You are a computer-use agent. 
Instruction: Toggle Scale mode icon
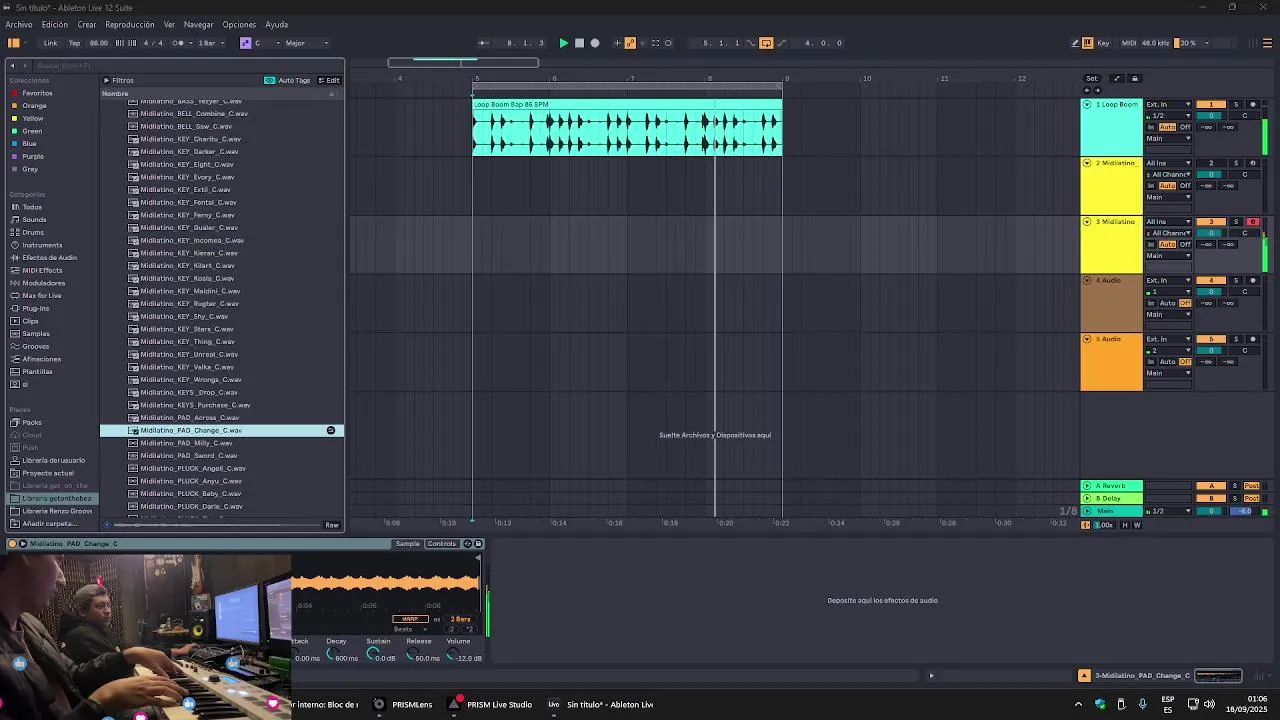245,43
